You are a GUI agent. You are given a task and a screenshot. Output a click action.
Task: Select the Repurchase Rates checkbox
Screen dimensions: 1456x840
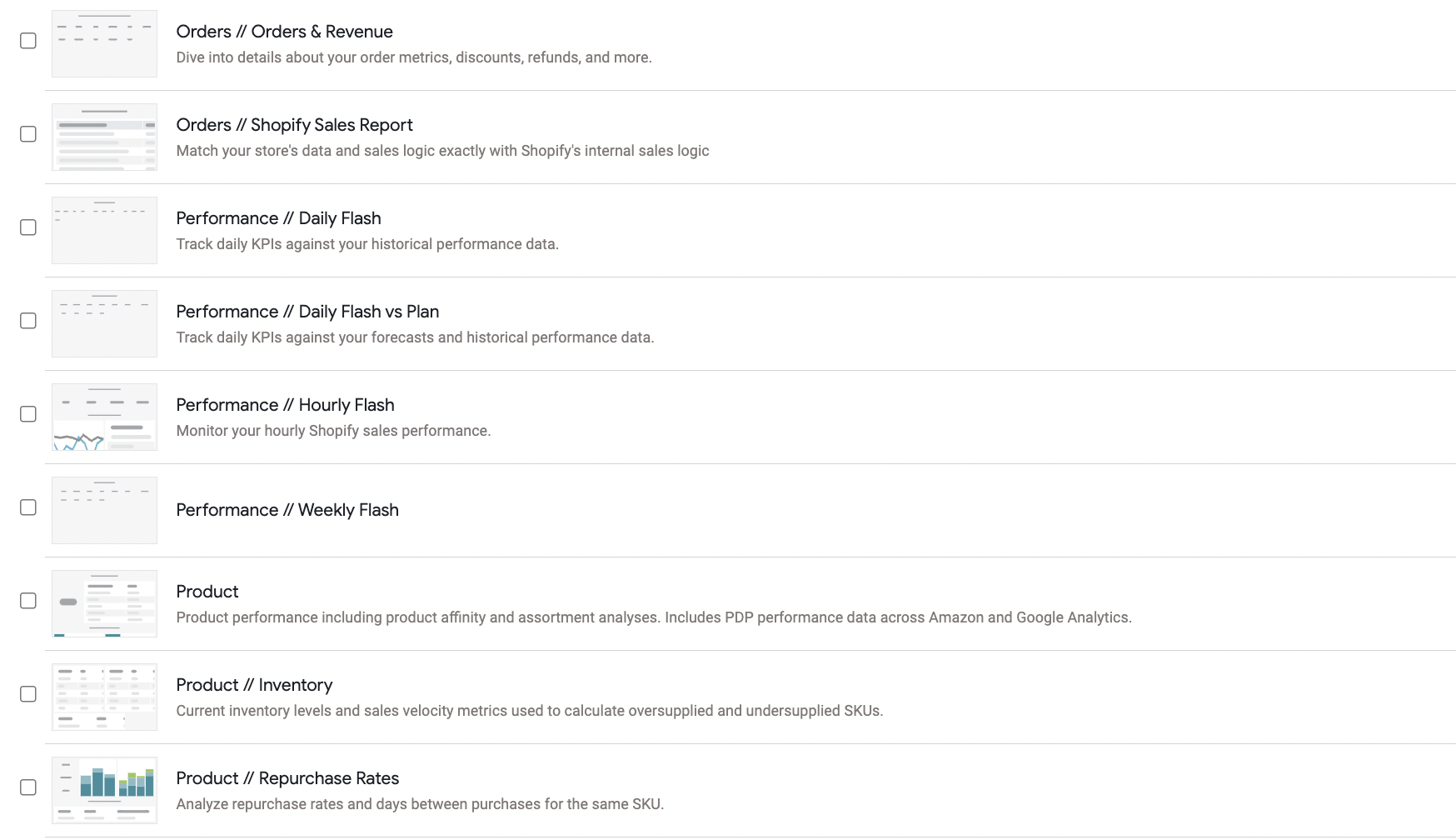coord(28,787)
